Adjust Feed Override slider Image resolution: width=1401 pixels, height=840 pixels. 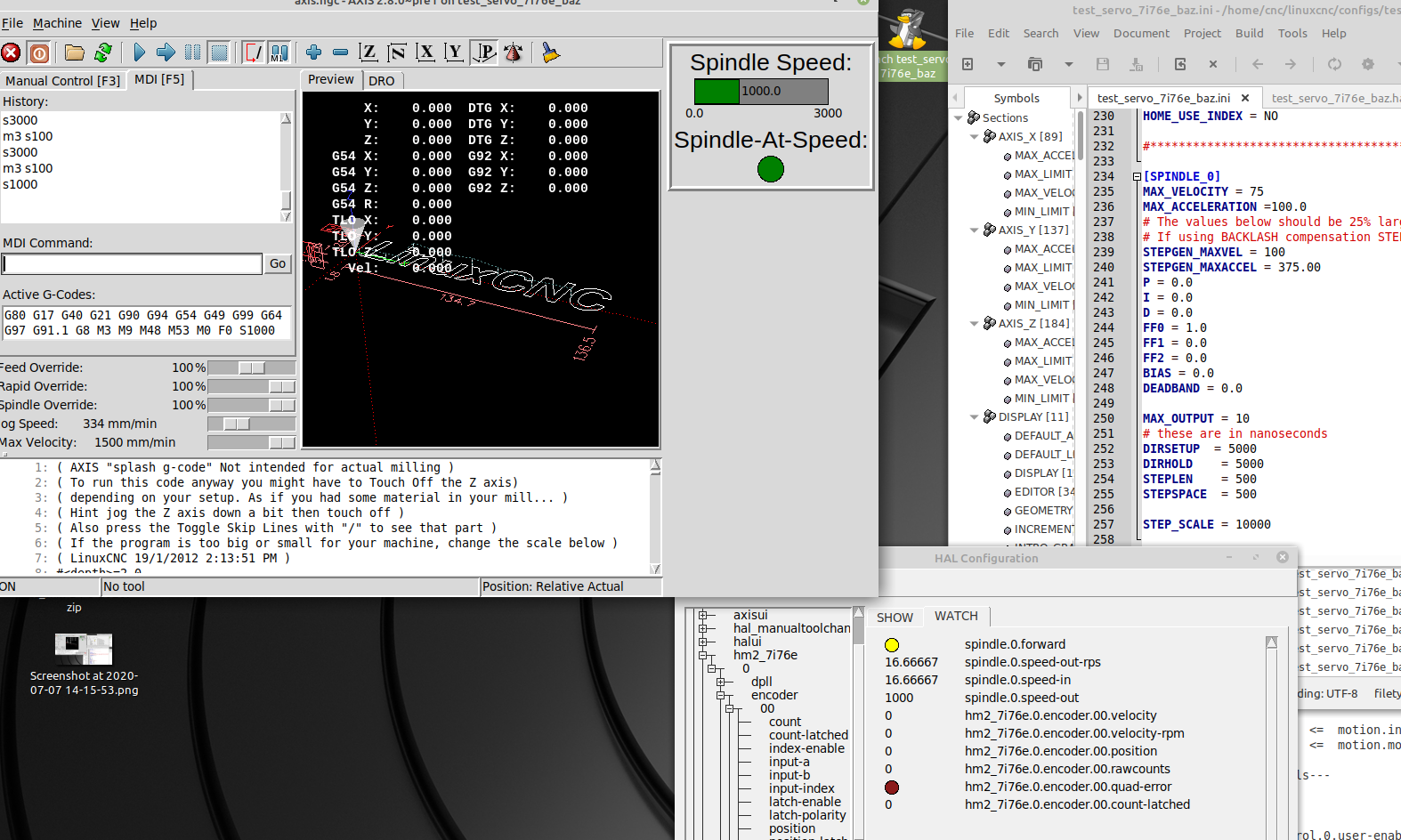251,367
